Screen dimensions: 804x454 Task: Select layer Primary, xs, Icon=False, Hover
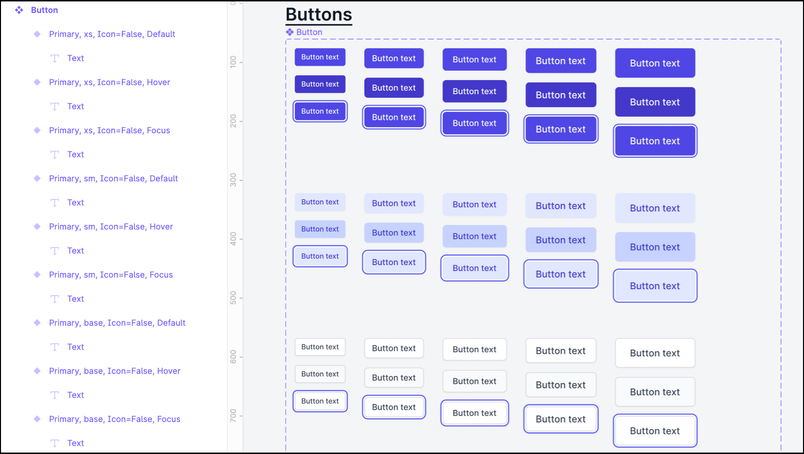click(109, 82)
